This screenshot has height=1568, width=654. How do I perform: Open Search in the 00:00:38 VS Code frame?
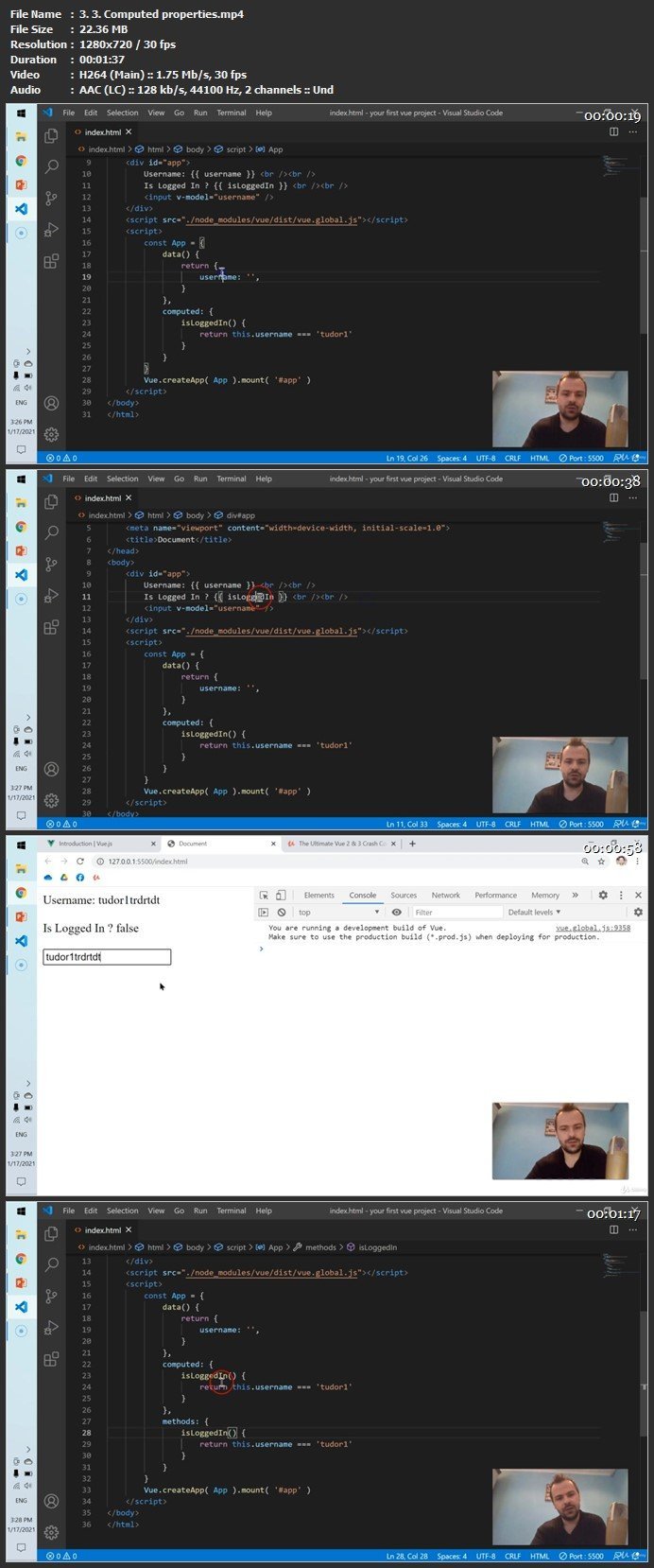click(52, 532)
